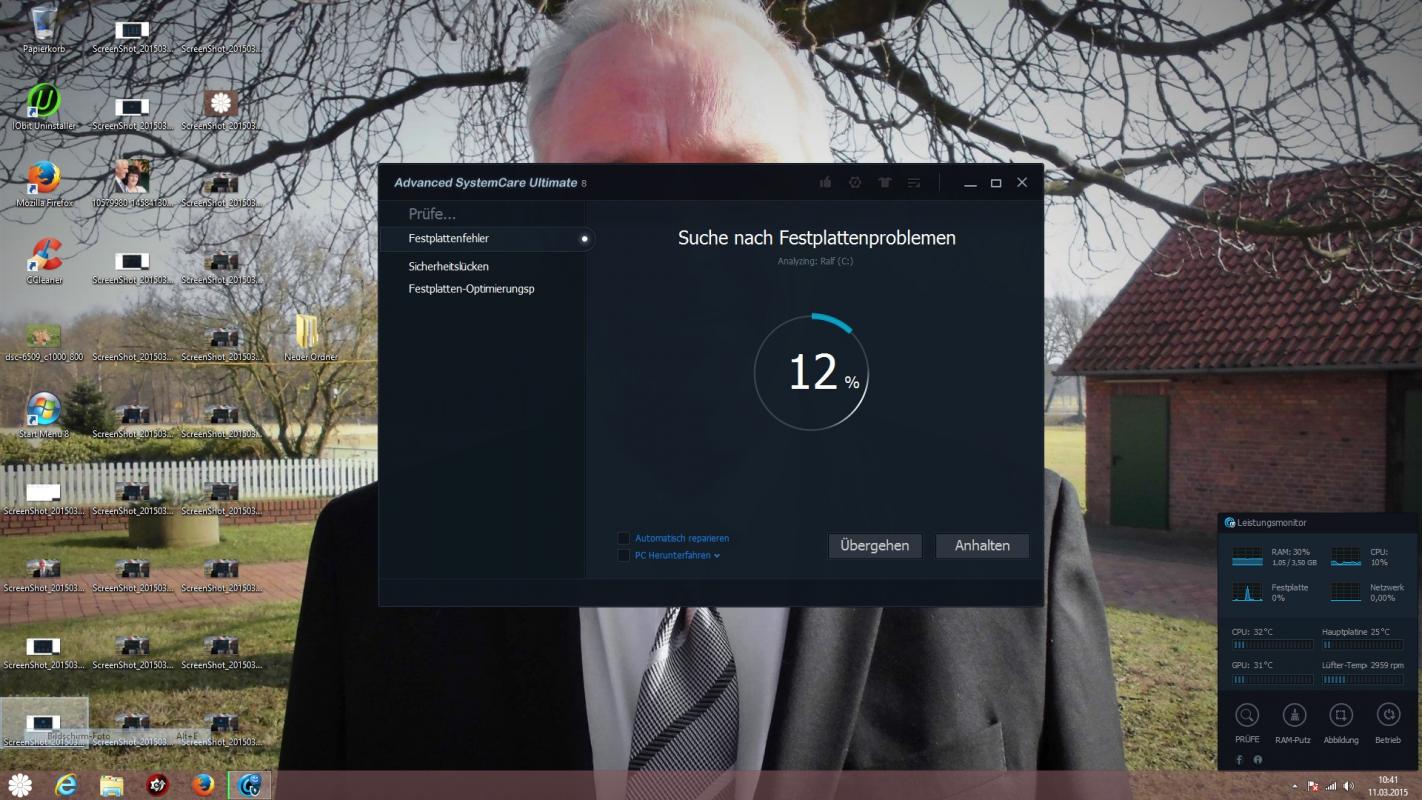The width and height of the screenshot is (1422, 800).
Task: Open File Explorer from taskbar
Action: pyautogui.click(x=111, y=785)
